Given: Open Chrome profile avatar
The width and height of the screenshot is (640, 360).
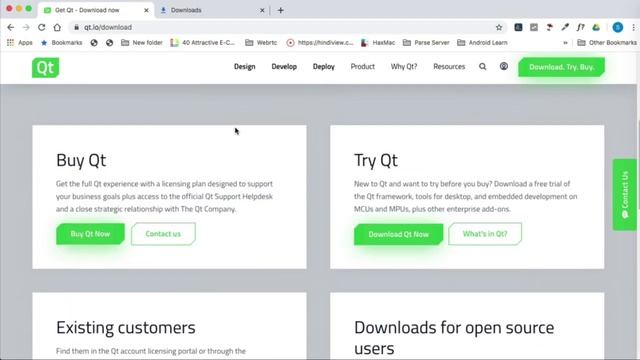Looking at the screenshot, I should (x=618, y=27).
